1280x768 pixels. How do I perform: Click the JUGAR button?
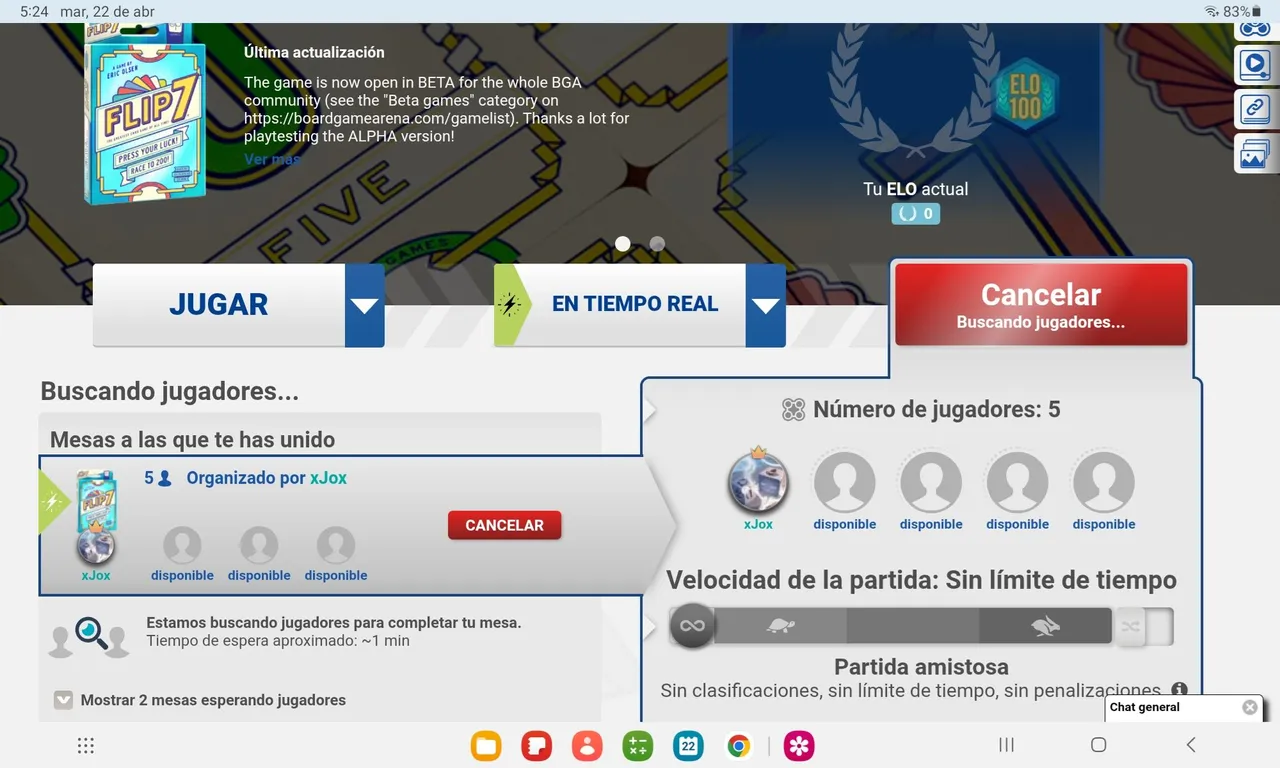pos(219,305)
